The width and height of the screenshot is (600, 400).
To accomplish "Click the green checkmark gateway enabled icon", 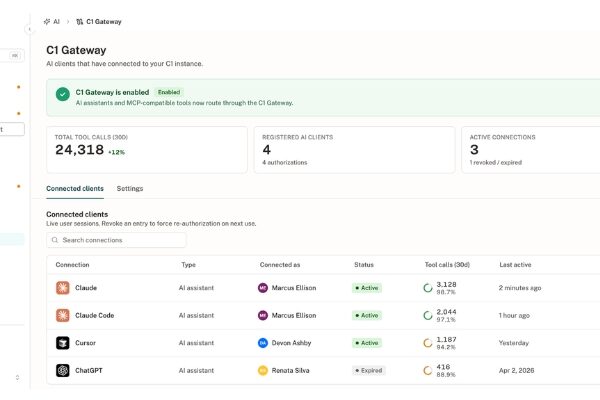I will [x=63, y=94].
